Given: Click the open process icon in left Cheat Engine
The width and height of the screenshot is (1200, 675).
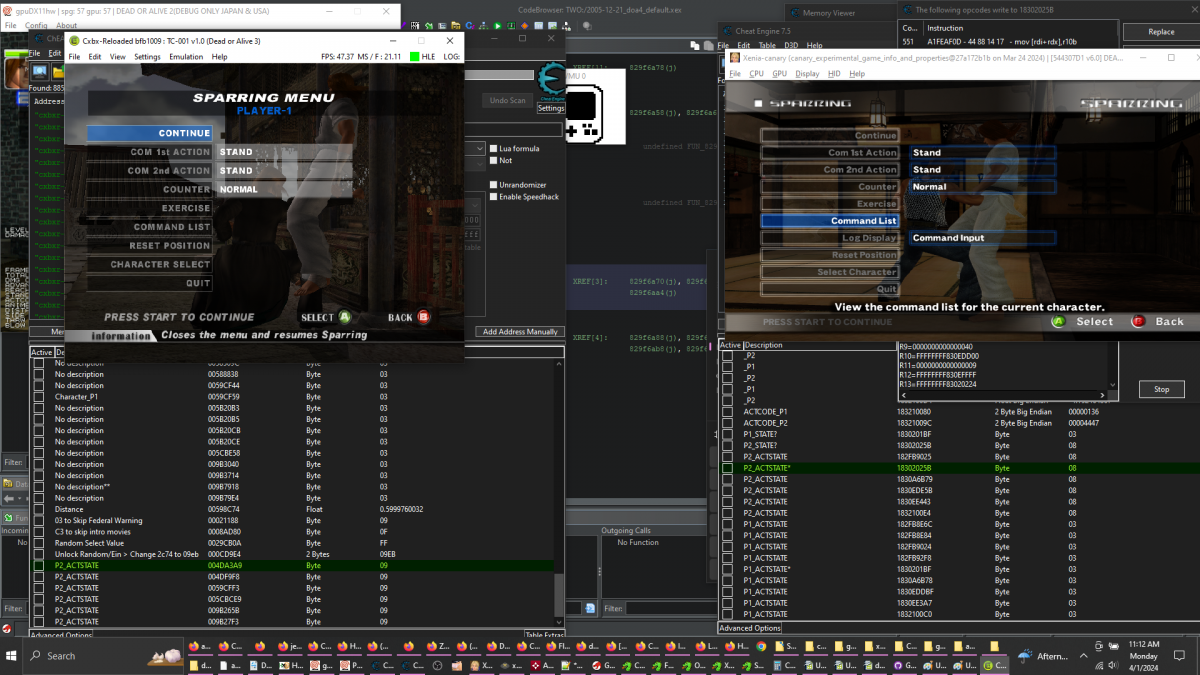Looking at the screenshot, I should (40, 71).
